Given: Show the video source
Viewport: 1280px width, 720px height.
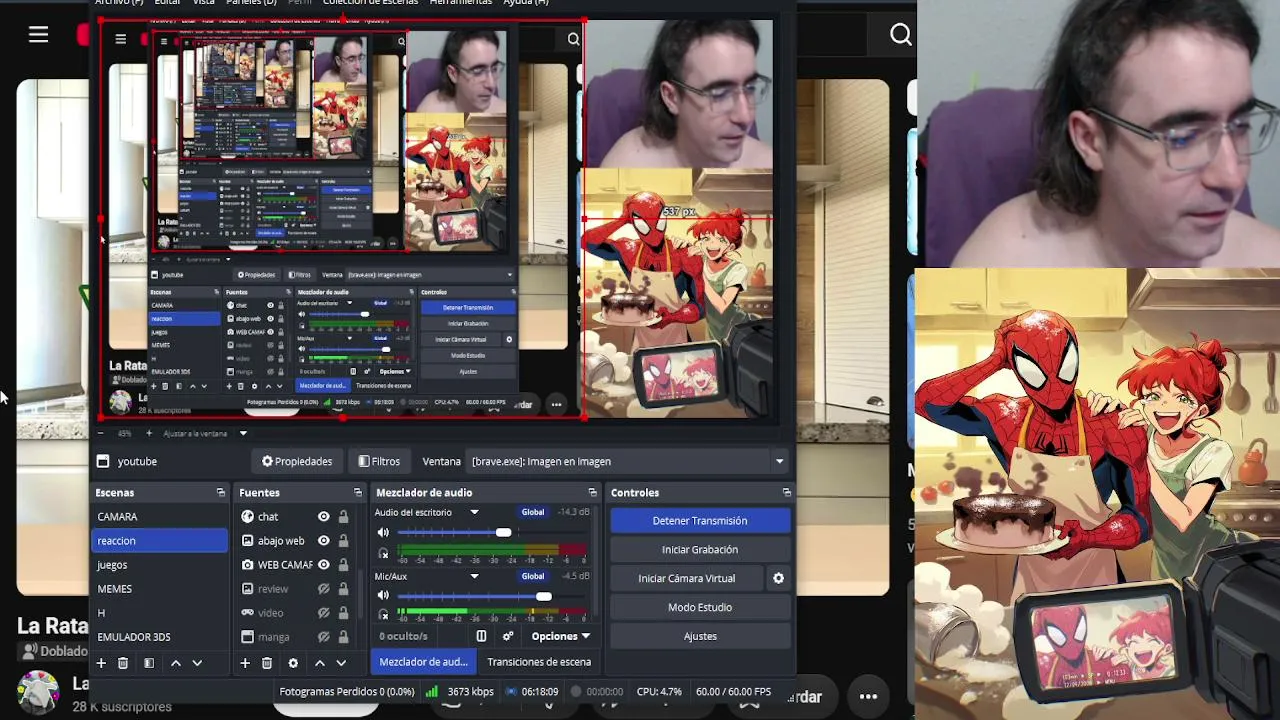Looking at the screenshot, I should 323,613.
